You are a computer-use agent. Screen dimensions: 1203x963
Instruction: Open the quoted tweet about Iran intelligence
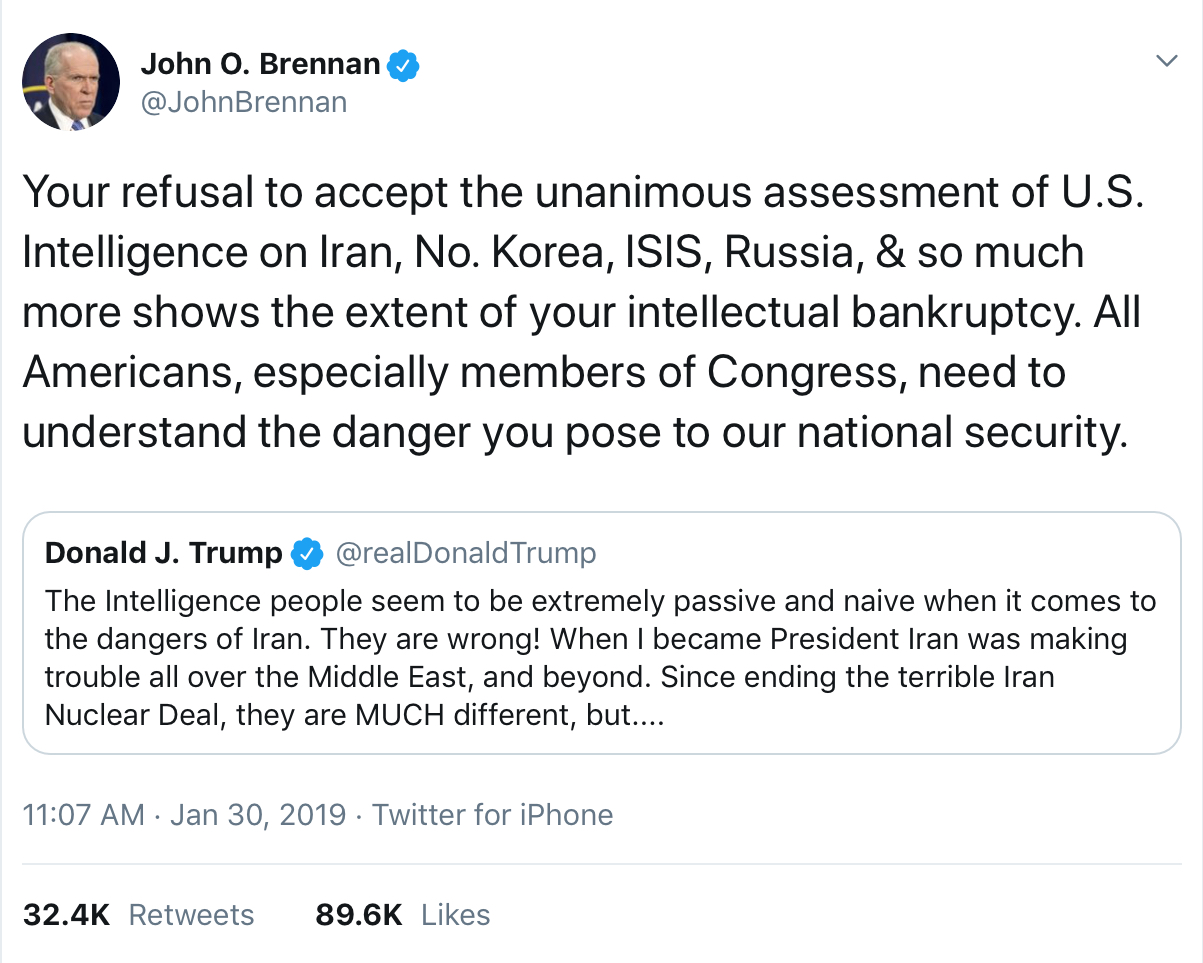point(602,633)
